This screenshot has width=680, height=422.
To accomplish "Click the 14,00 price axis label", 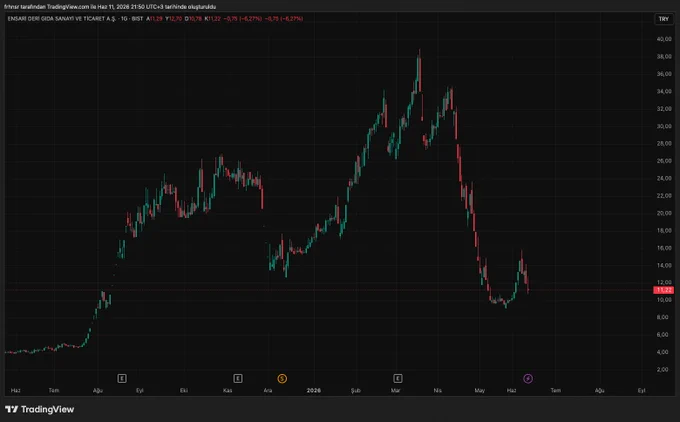I will tap(664, 265).
